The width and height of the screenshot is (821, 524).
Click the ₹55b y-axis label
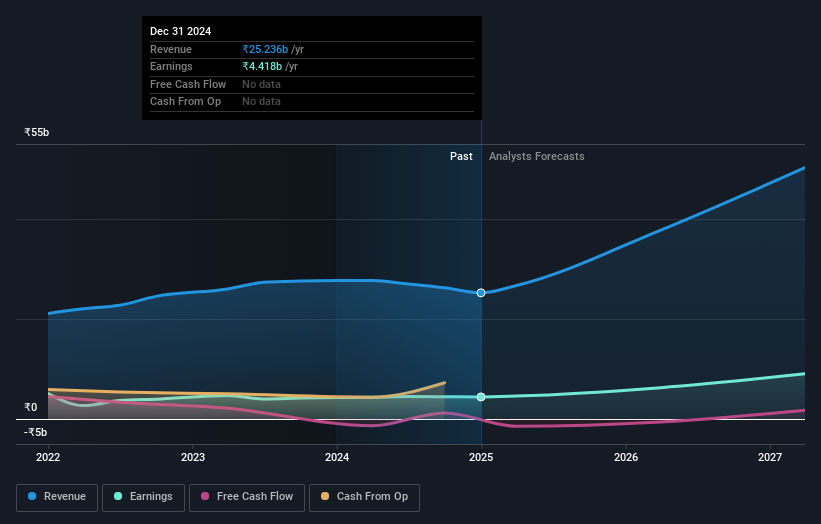point(37,132)
